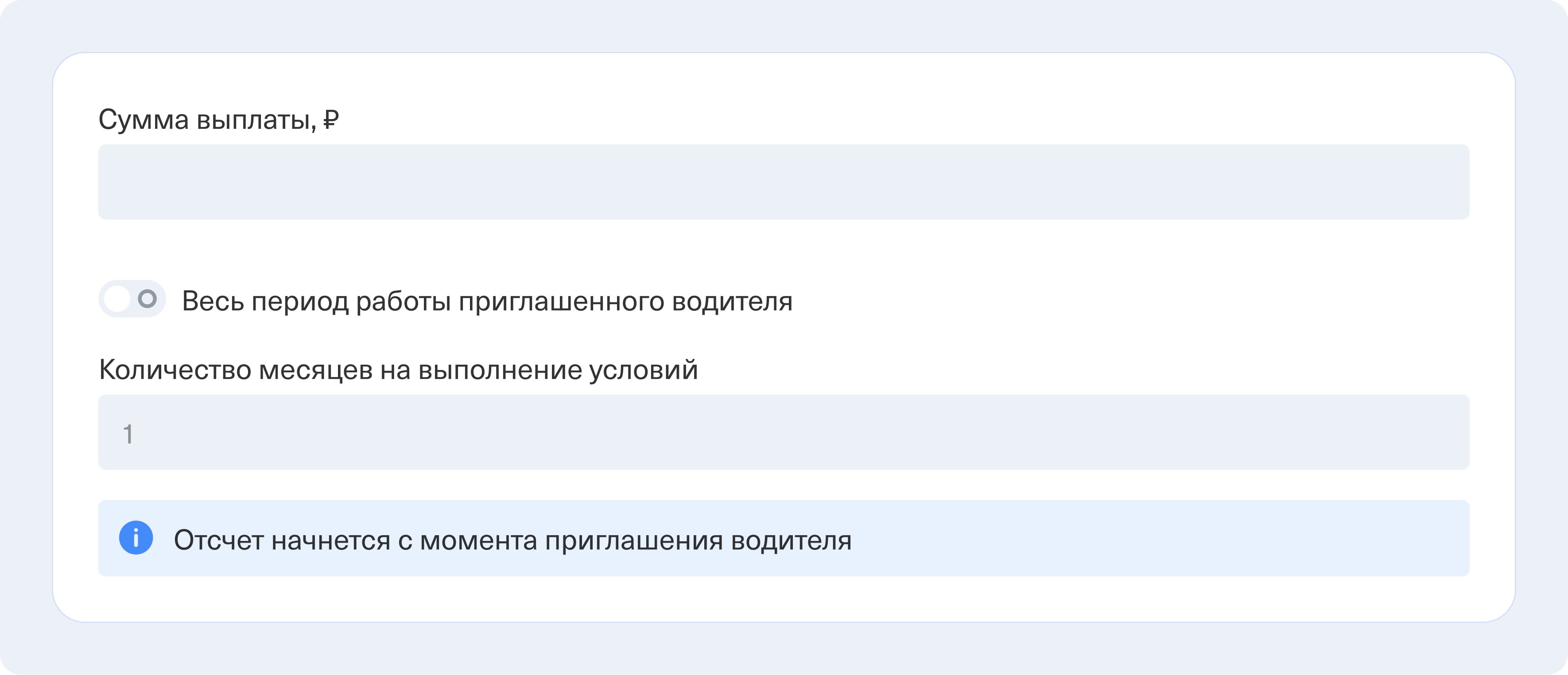Toggle the invited driver's whole work period switch
Image resolution: width=1568 pixels, height=675 pixels.
coord(132,299)
